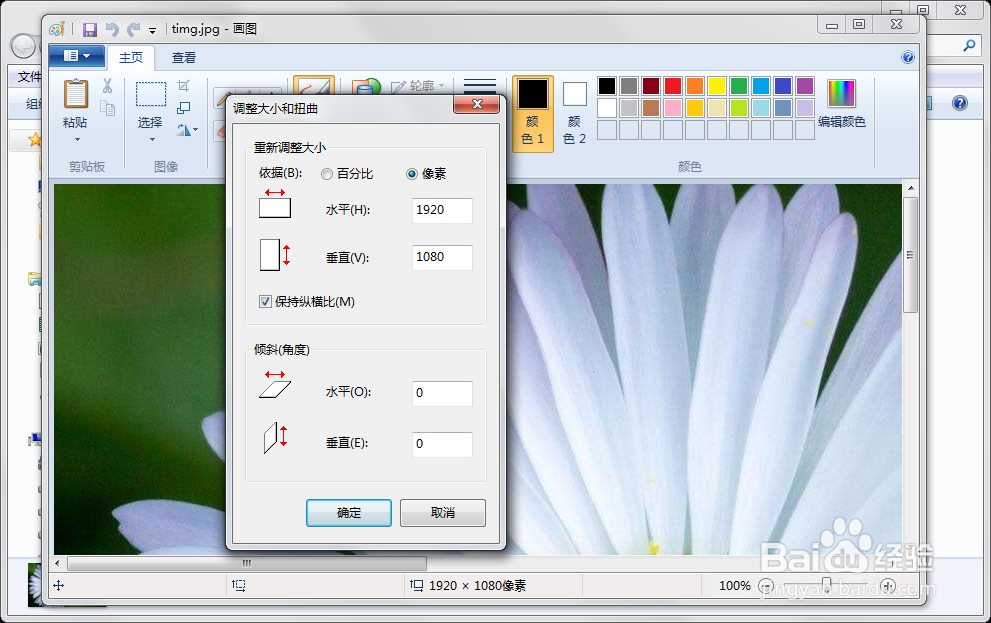The height and width of the screenshot is (623, 991).
Task: Pick the black color swatch
Action: pos(607,86)
